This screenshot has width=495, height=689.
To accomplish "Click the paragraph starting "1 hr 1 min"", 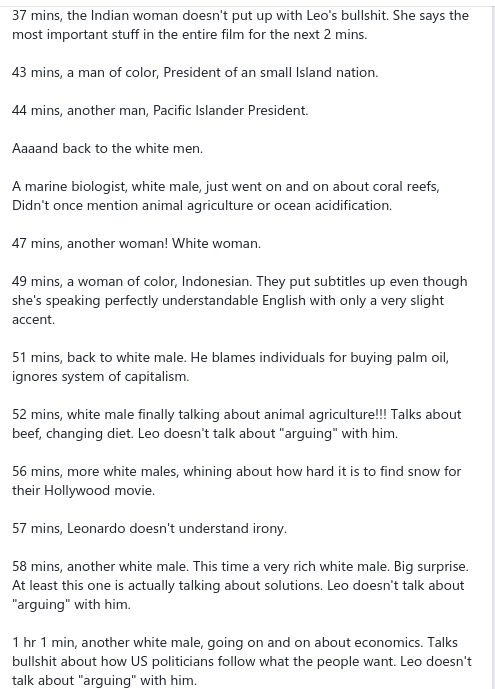I will [x=242, y=661].
